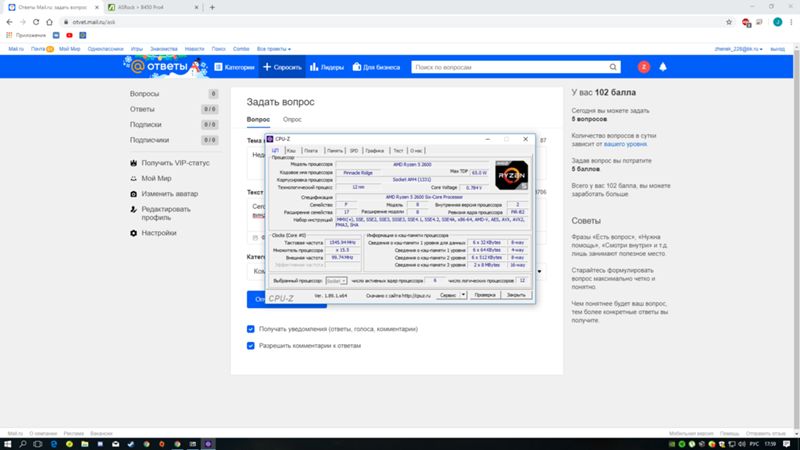
Task: Expand Все проекты dropdown
Action: tap(274, 49)
